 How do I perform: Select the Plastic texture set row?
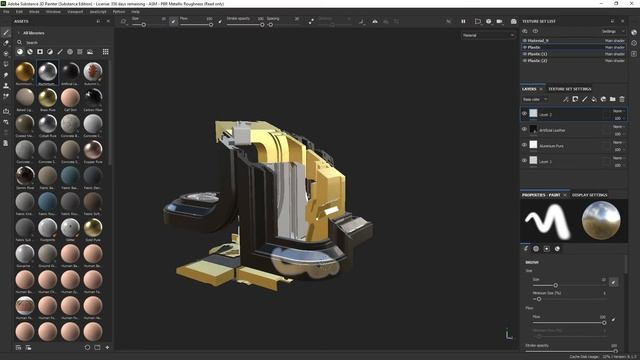click(x=573, y=47)
